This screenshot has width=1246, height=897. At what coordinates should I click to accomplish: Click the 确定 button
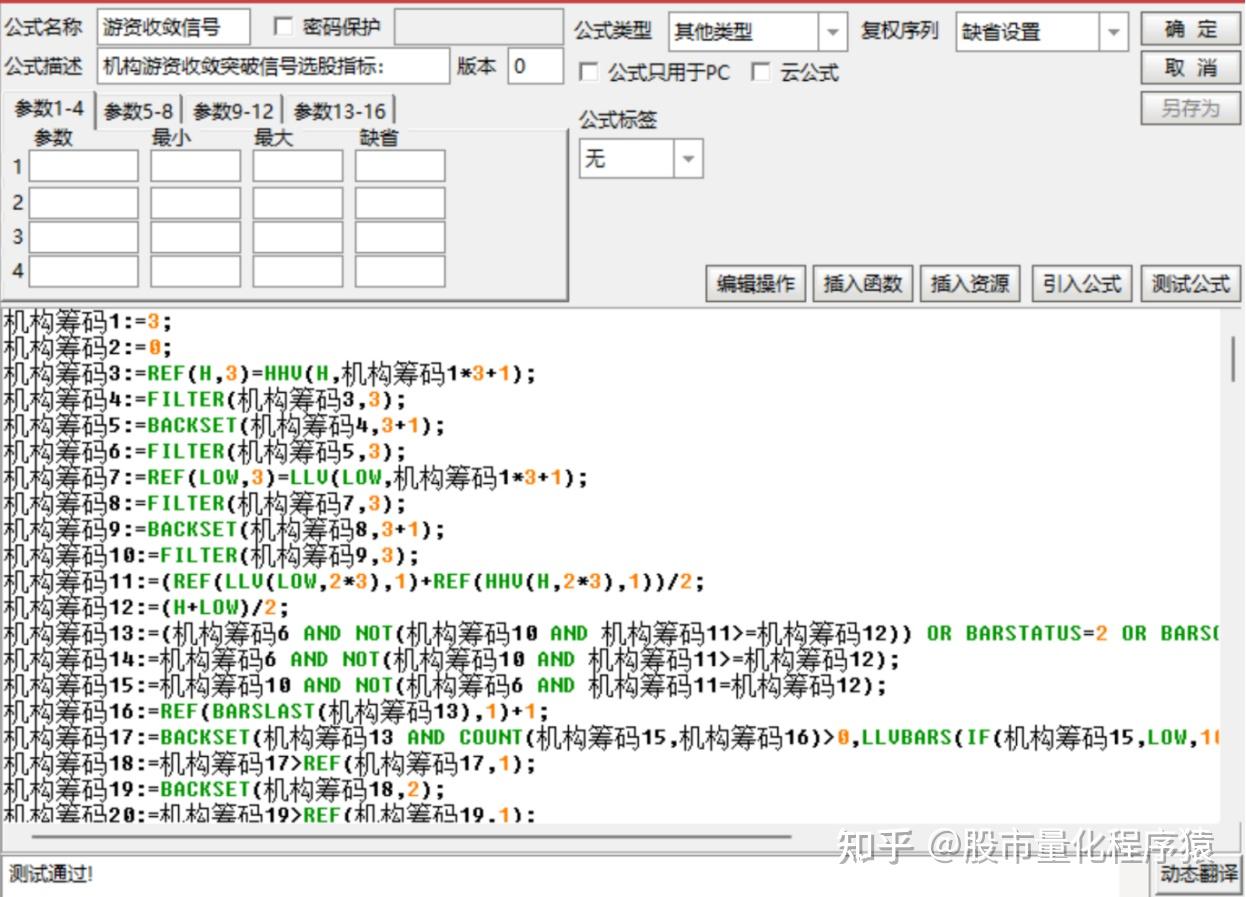1190,29
